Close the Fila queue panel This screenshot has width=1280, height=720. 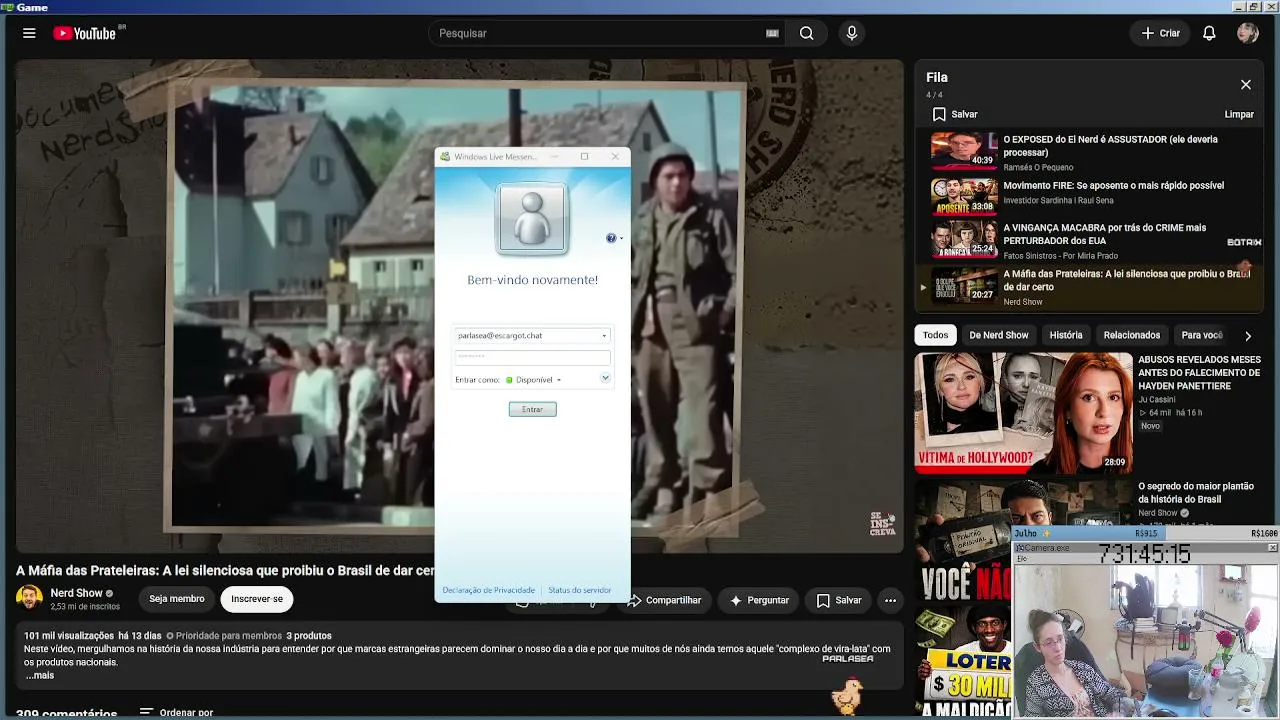pos(1246,85)
